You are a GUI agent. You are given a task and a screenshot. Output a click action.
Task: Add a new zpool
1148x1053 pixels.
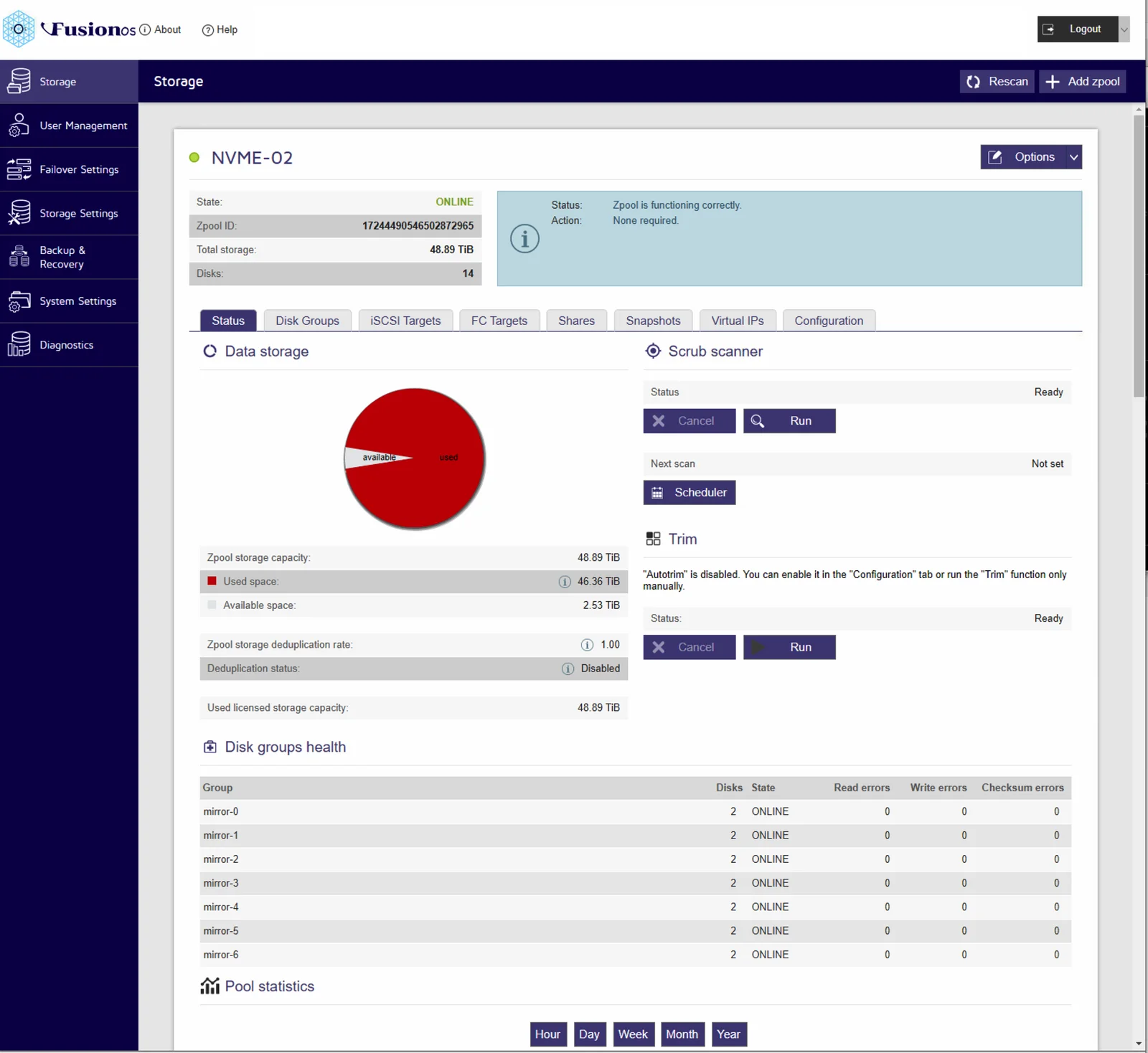(x=1083, y=82)
